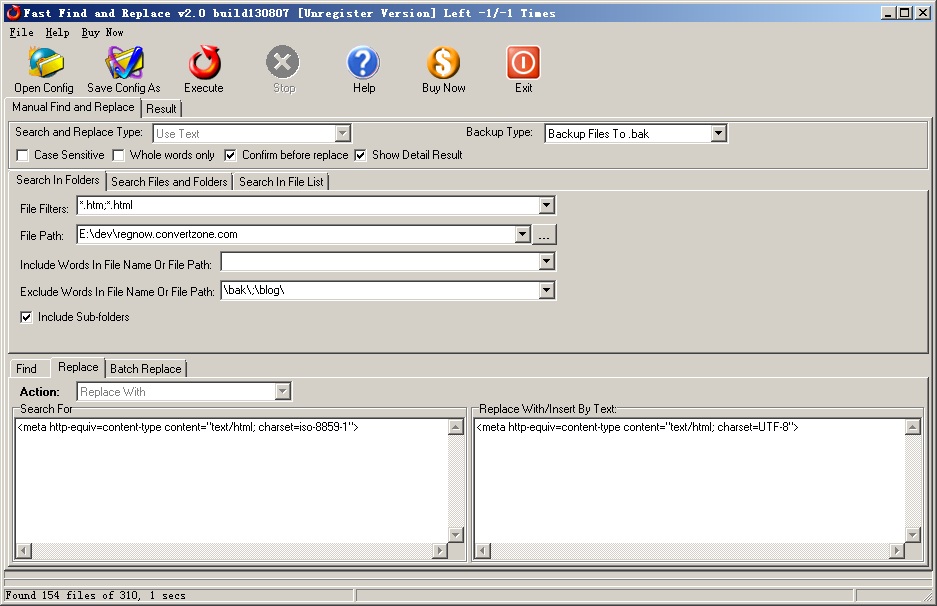937x606 pixels.
Task: Open the File menu
Action: tap(21, 32)
